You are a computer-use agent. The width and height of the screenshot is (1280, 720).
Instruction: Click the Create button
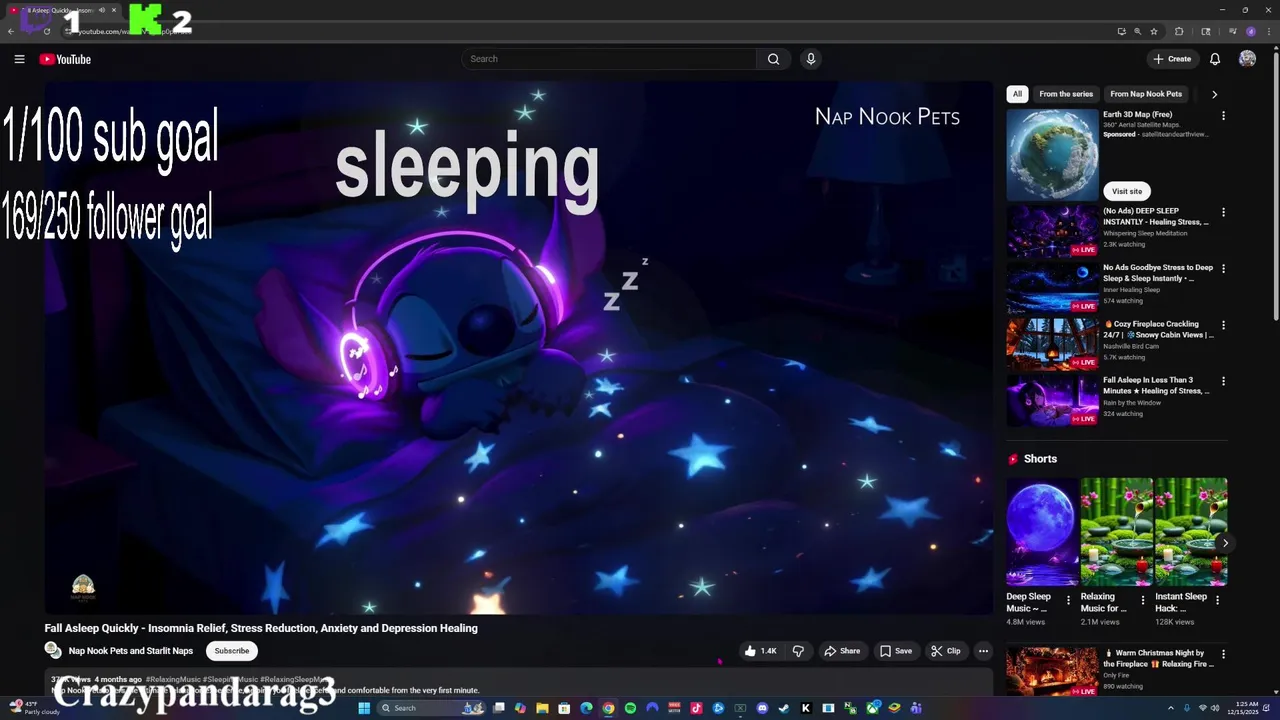click(x=1172, y=59)
